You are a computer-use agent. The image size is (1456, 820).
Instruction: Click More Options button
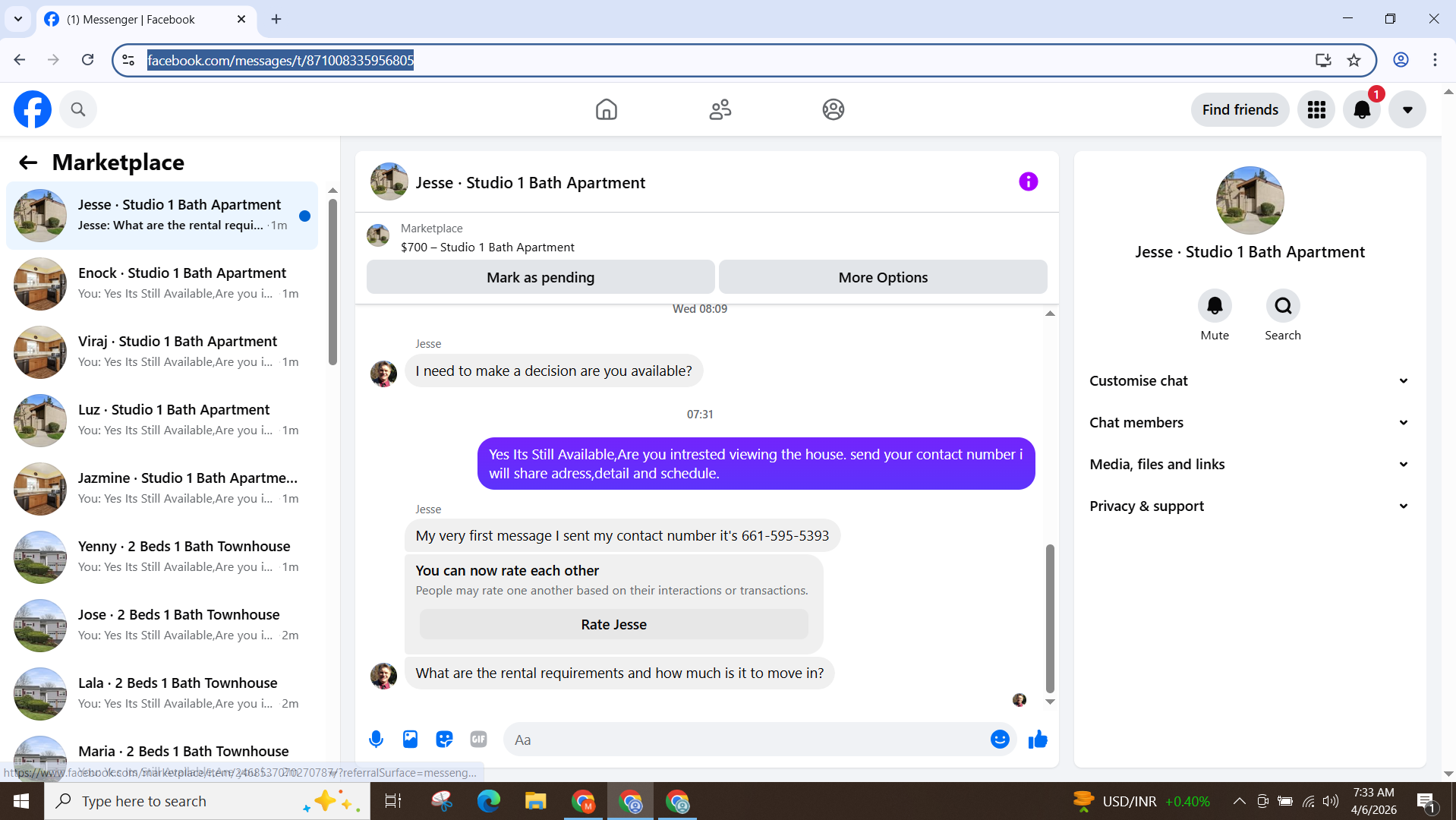[883, 278]
